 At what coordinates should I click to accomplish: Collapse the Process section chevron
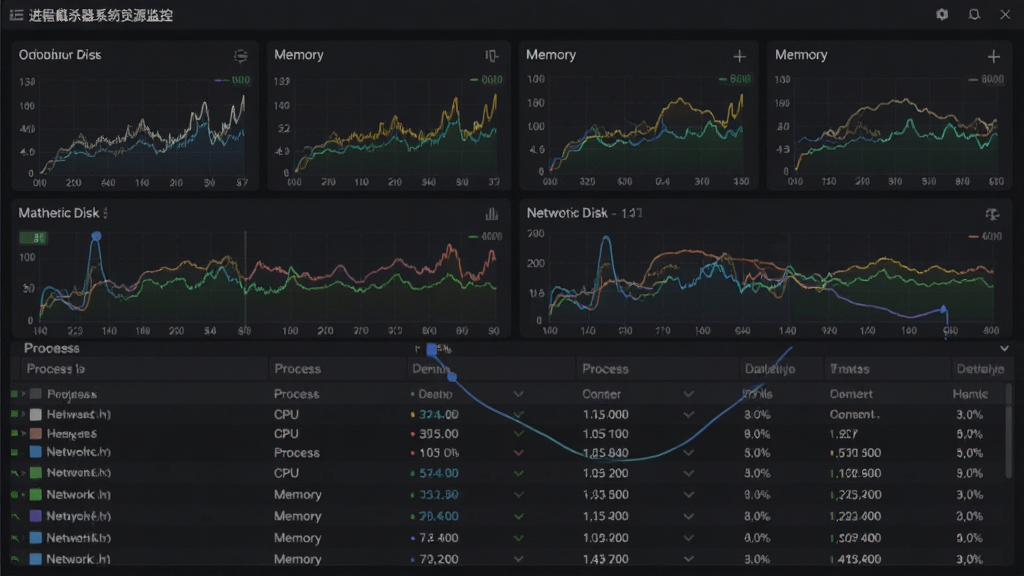(x=1004, y=349)
